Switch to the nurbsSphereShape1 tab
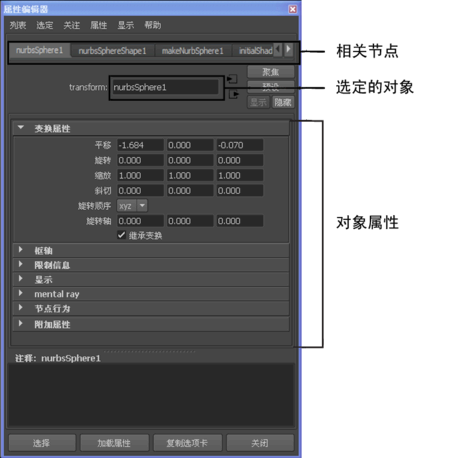 click(112, 51)
